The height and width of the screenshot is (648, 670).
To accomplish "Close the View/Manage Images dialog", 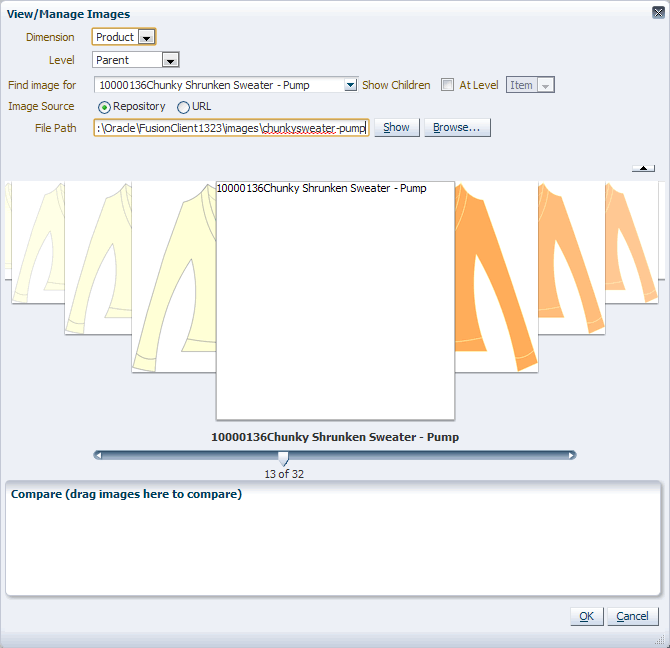I will click(x=658, y=12).
